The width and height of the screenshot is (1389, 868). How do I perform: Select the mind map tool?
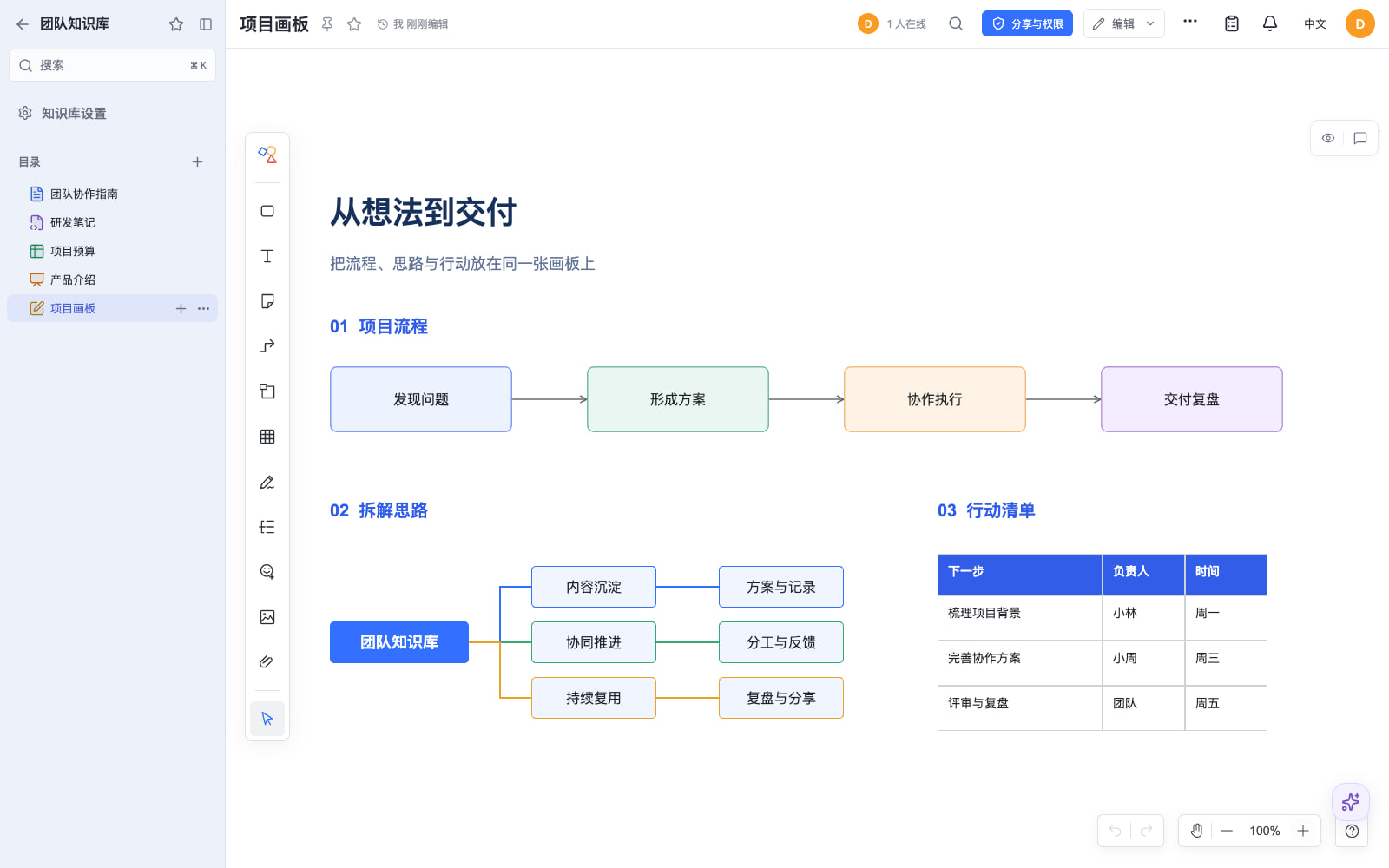(267, 527)
